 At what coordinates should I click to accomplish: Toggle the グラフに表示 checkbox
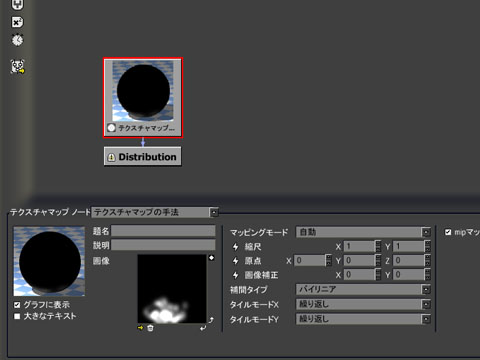(17, 305)
